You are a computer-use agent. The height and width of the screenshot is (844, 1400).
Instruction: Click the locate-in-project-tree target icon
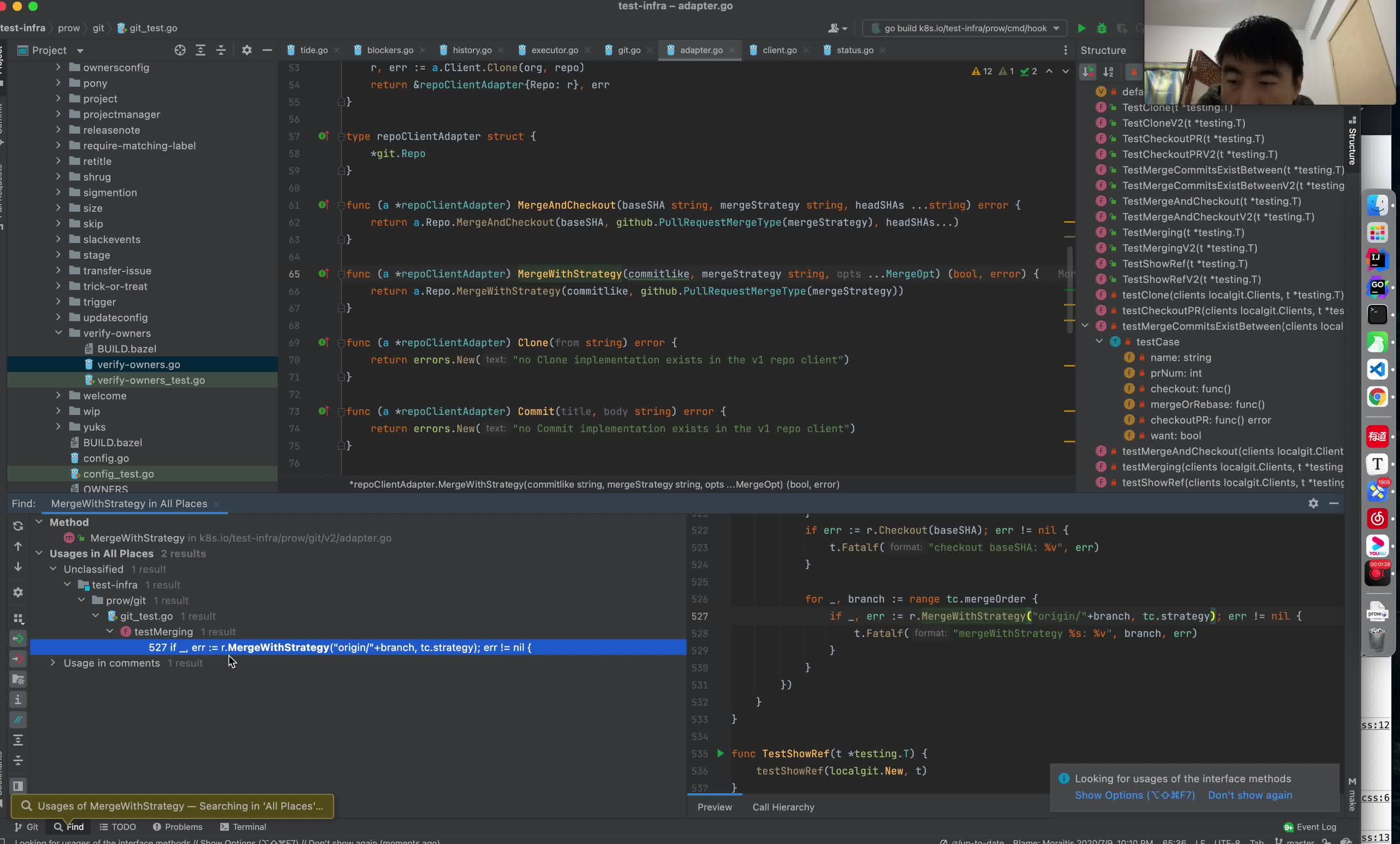(x=180, y=50)
